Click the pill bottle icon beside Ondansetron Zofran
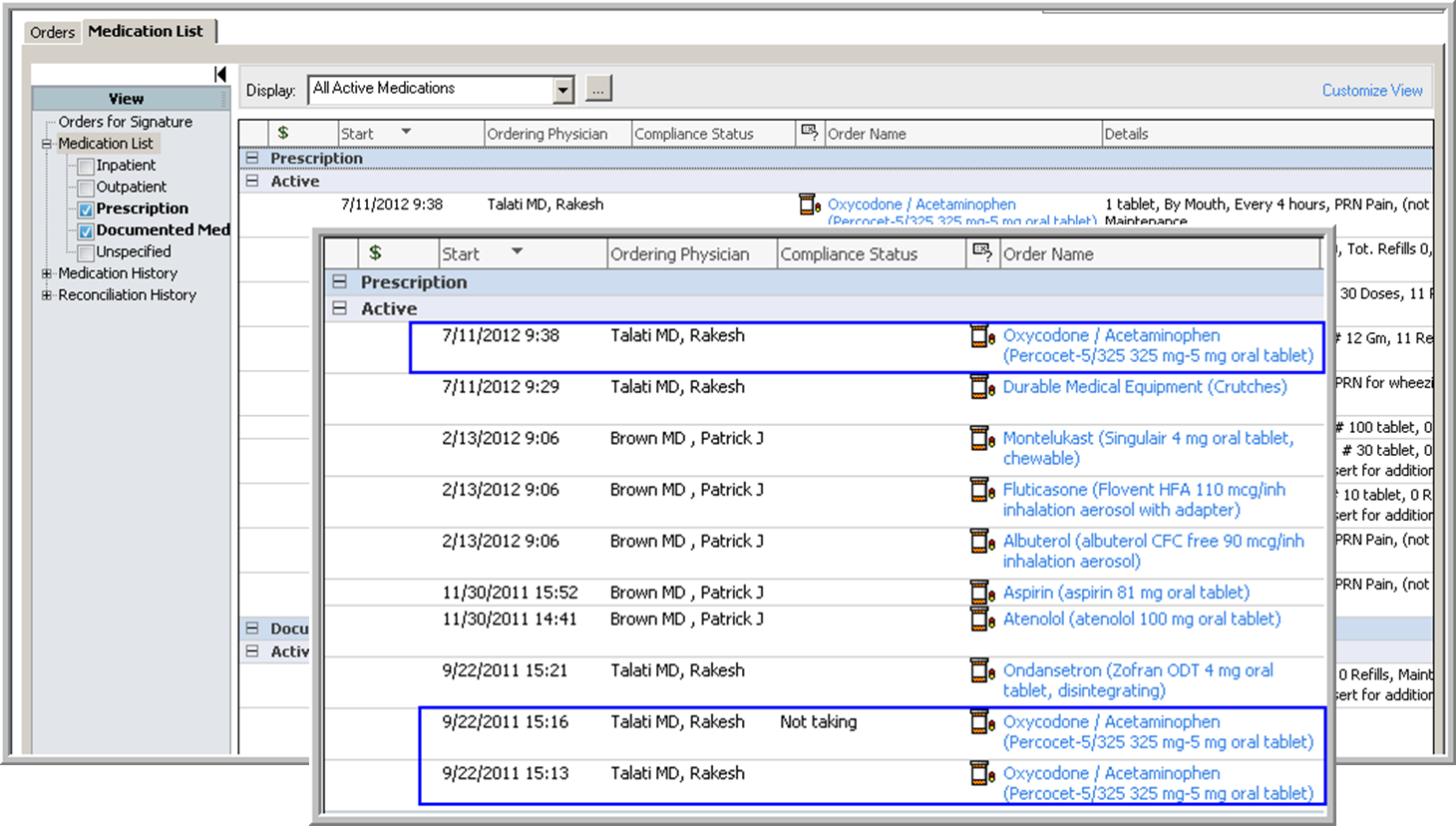 981,671
